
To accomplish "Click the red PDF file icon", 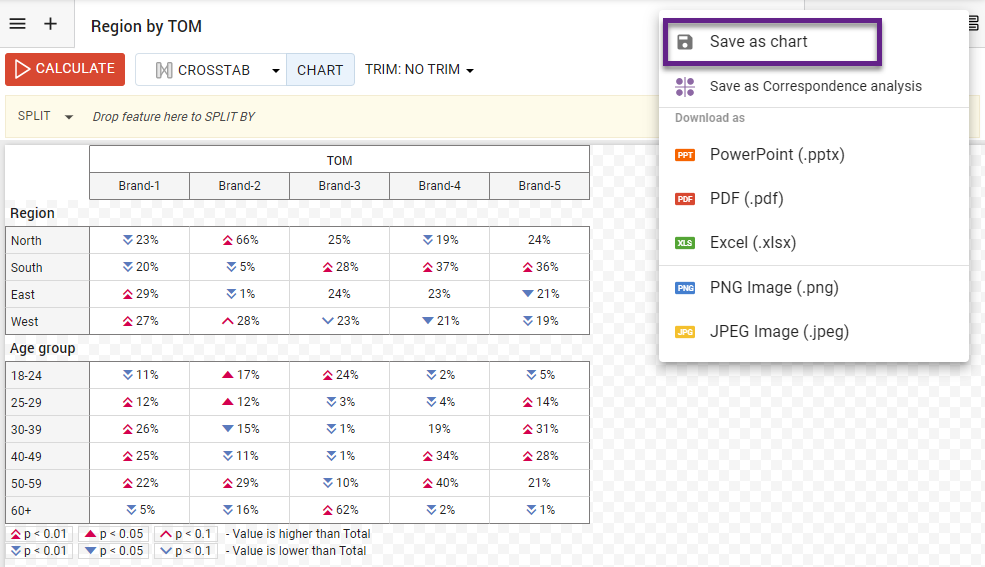I will tap(685, 199).
